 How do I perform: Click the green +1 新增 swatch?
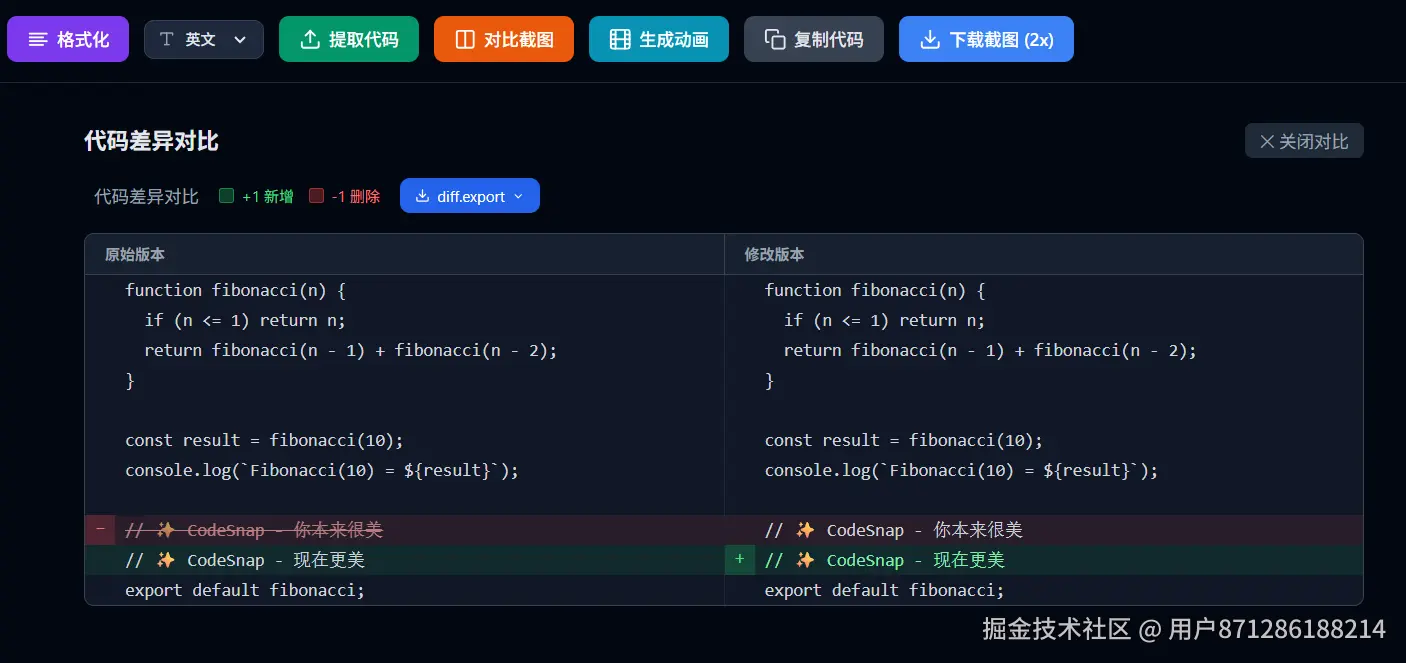(226, 196)
